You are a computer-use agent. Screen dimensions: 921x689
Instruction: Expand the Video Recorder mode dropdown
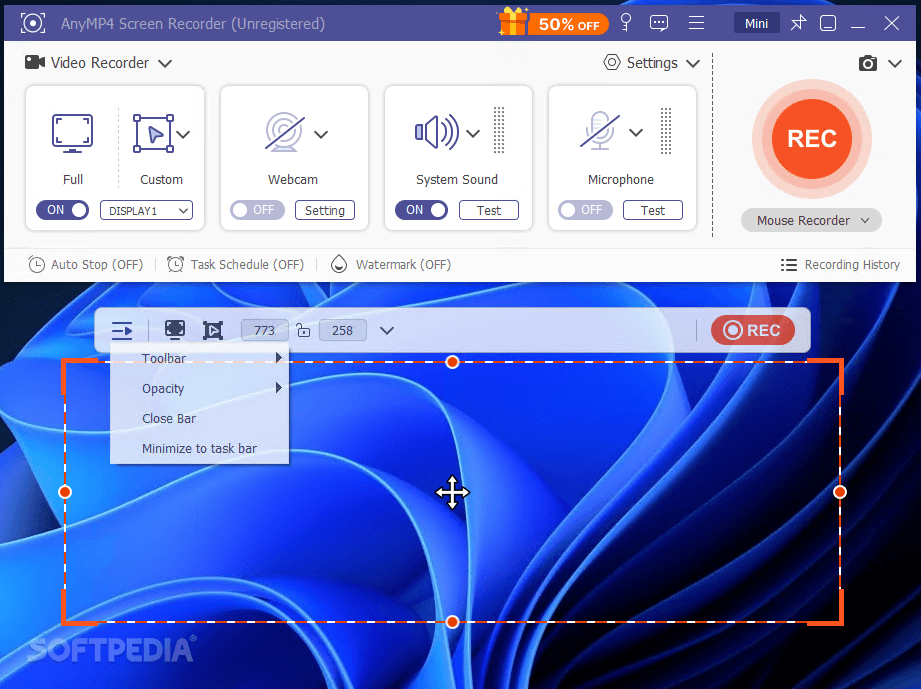coord(165,63)
